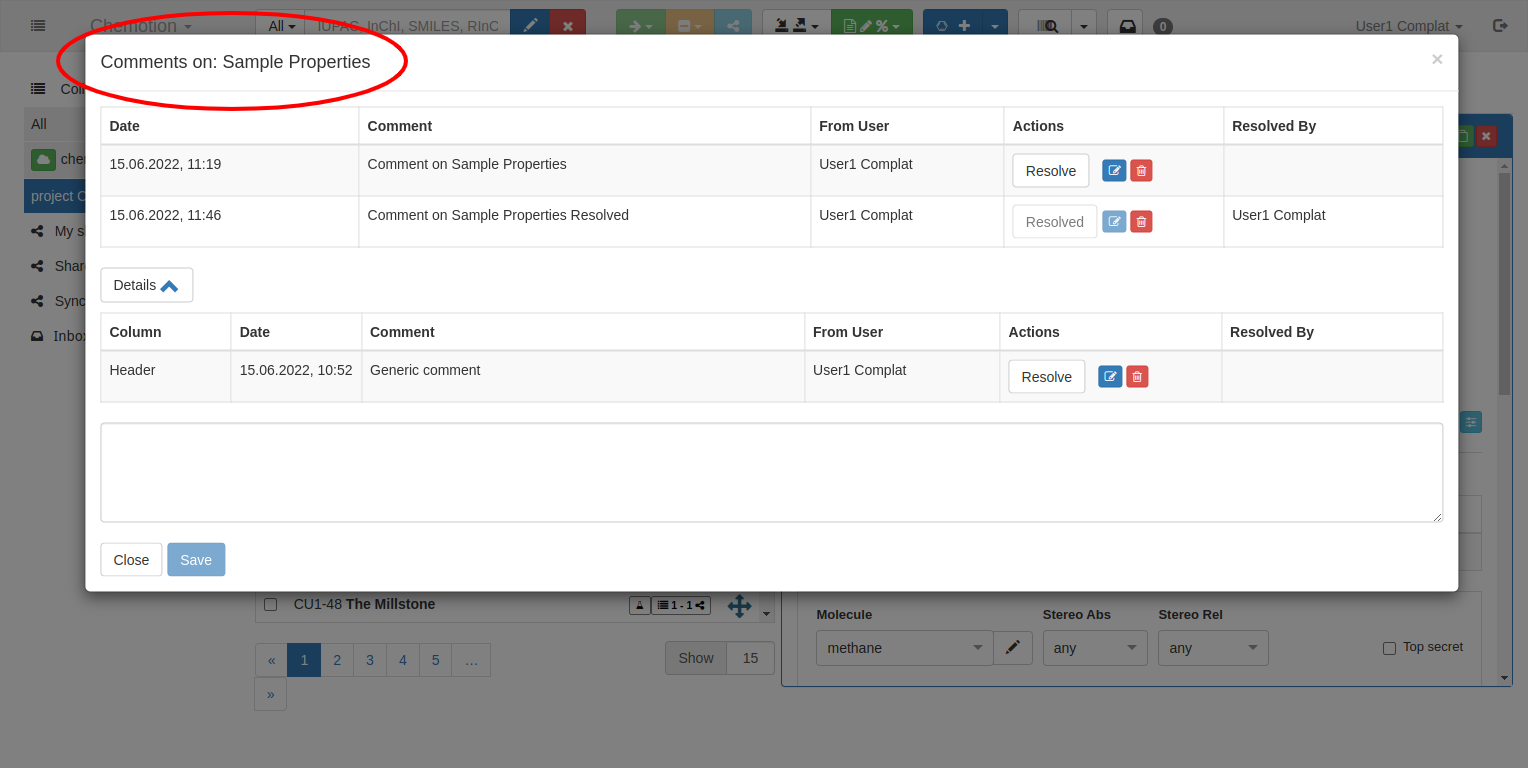1528x768 pixels.
Task: Click the hamburger menu icon in top navbar
Action: (x=37, y=26)
